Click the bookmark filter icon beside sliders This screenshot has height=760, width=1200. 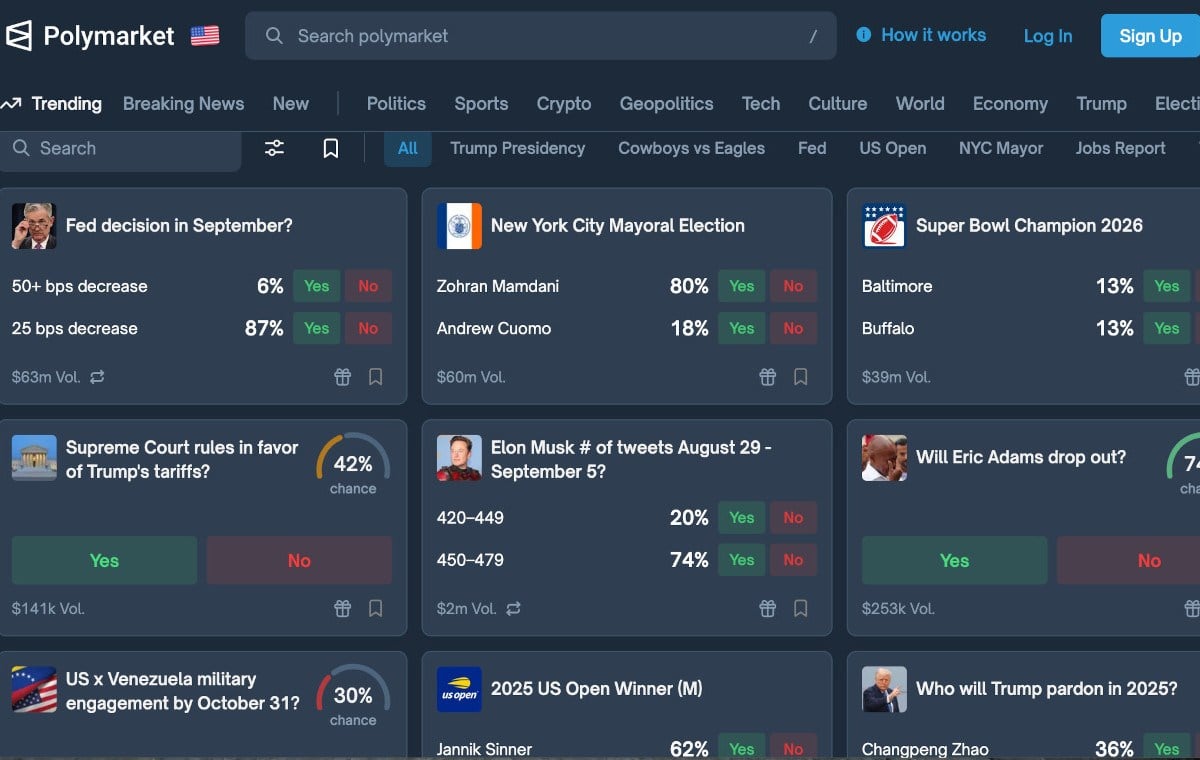tap(330, 148)
